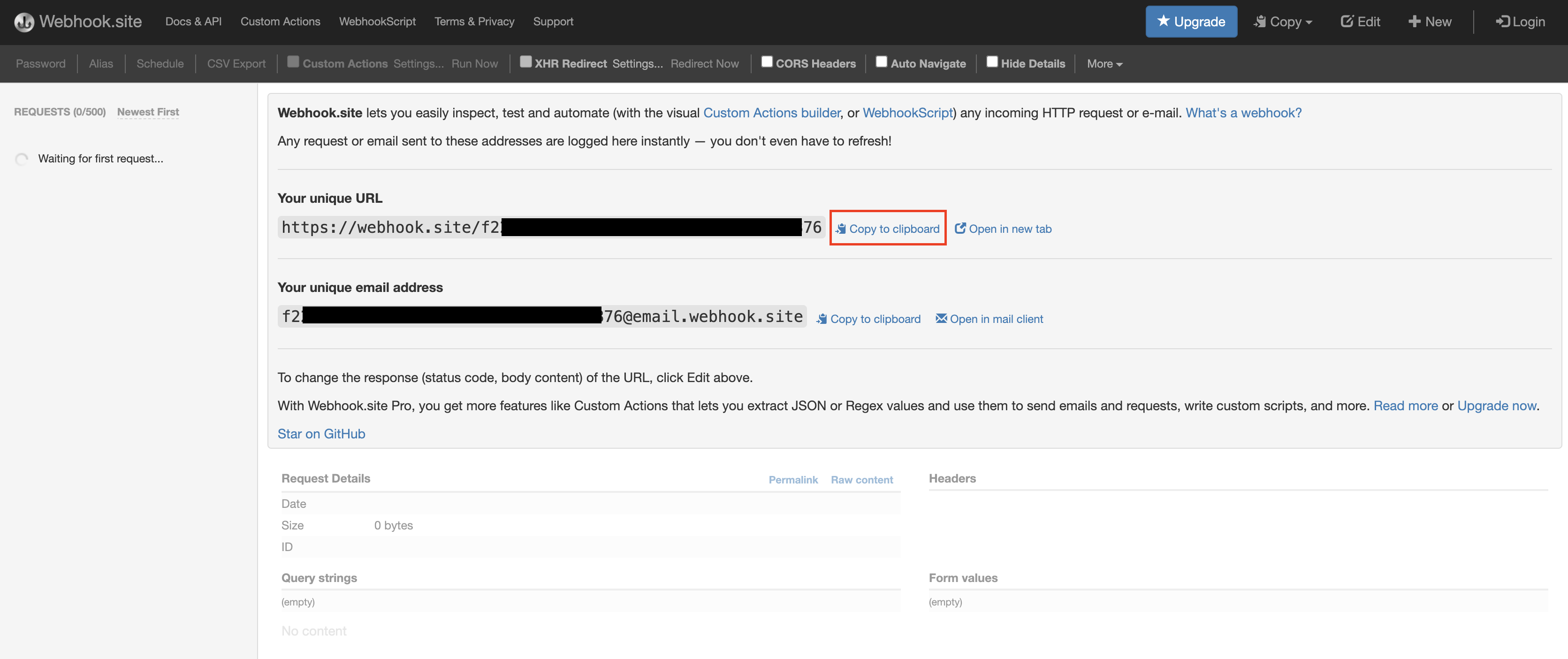Click Edit pencil icon in navbar
Screen dimensions: 1568x659
pyautogui.click(x=1347, y=22)
